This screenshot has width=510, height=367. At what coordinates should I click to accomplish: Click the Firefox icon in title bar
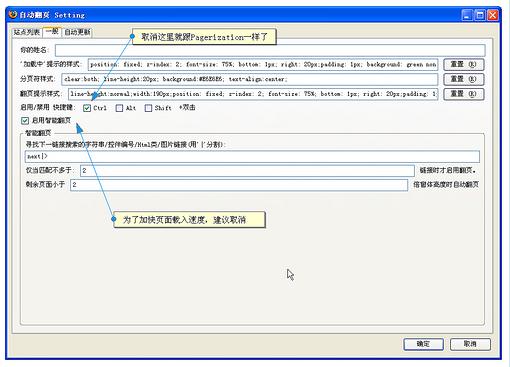pyautogui.click(x=13, y=15)
